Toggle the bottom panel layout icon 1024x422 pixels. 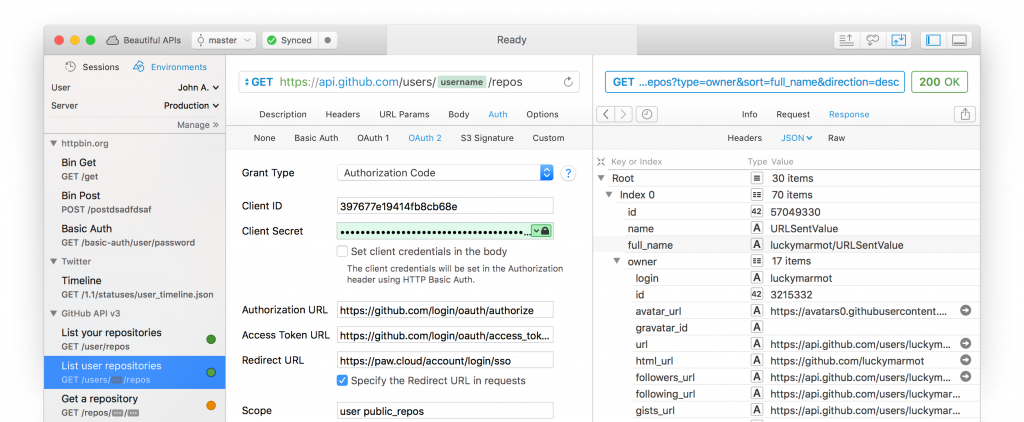[960, 40]
